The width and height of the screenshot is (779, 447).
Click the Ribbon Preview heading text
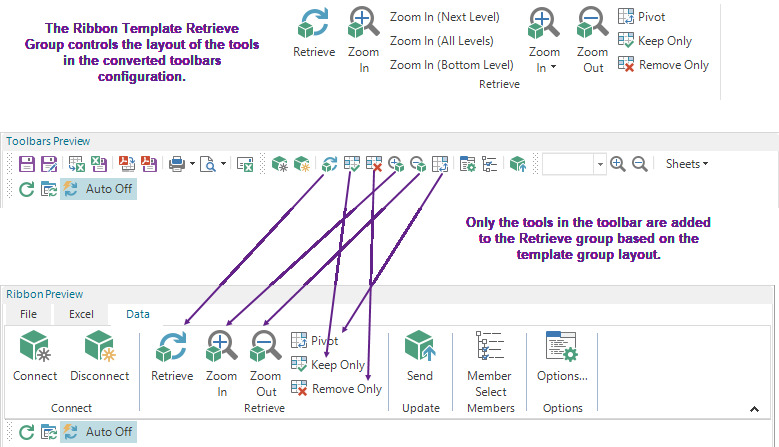[45, 295]
